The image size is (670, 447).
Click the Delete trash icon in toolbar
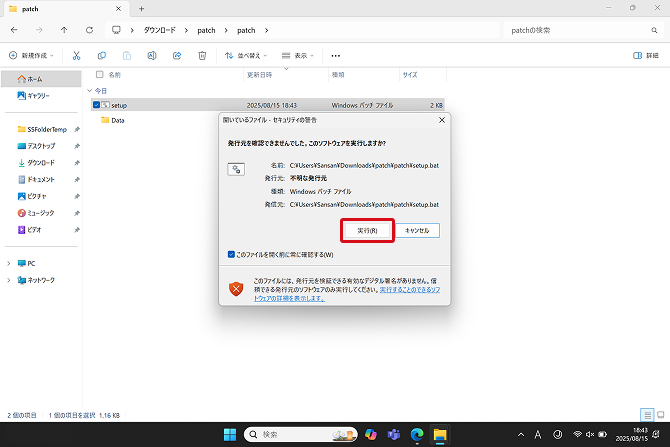click(202, 56)
